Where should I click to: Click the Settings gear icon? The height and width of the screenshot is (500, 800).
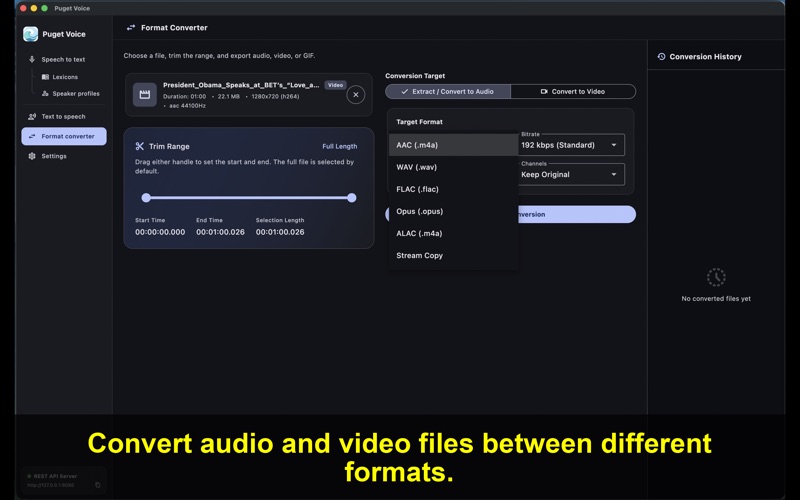[32, 156]
